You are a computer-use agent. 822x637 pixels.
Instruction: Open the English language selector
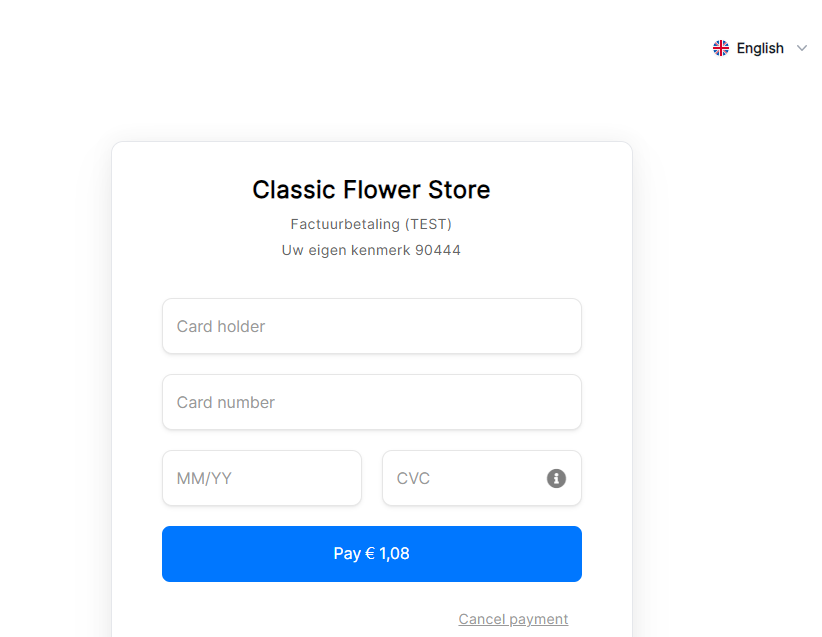[x=760, y=48]
